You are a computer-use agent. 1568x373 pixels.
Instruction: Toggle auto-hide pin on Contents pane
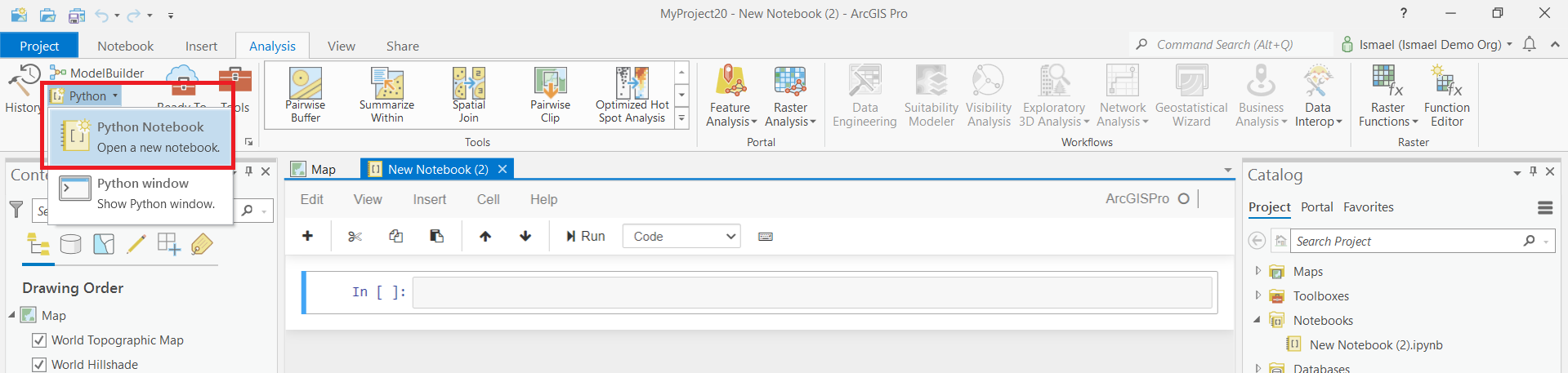point(248,171)
